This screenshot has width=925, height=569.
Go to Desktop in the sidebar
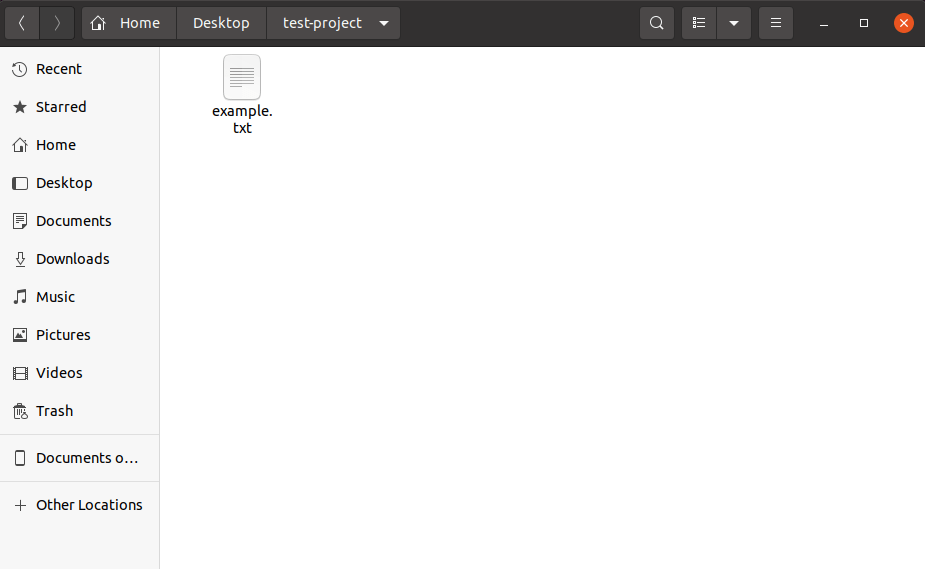pos(80,183)
